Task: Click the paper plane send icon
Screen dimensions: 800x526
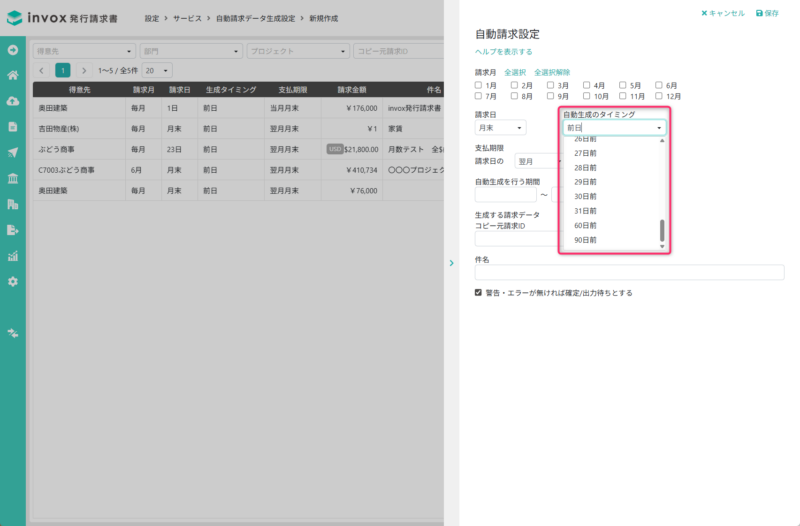Action: 13,152
